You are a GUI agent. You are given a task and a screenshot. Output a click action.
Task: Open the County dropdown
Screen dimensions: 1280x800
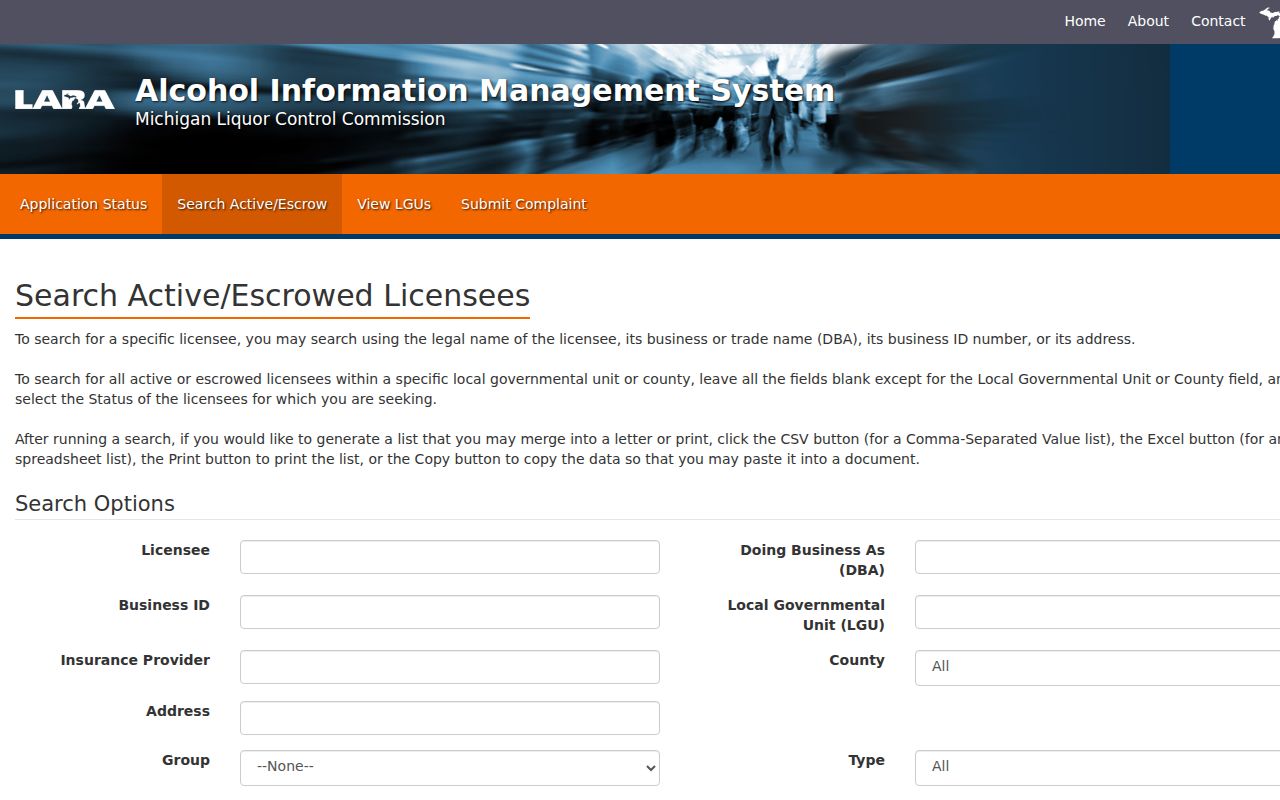click(1097, 667)
